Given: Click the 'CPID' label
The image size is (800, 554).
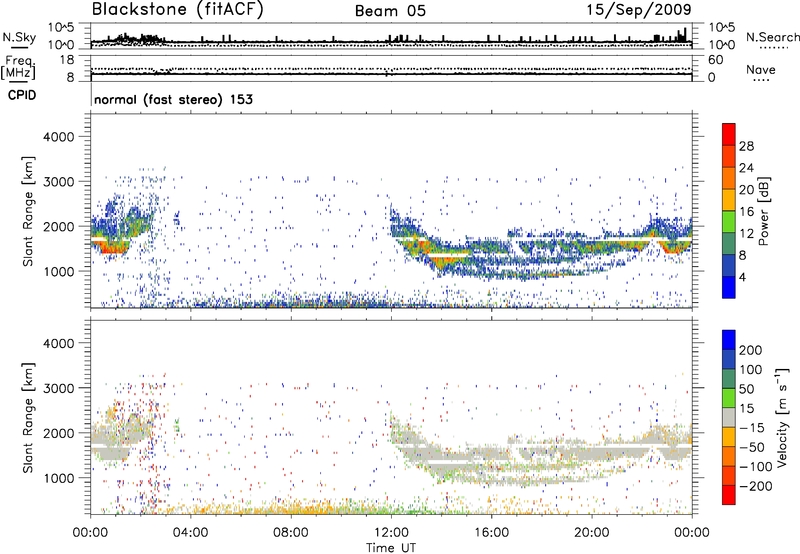Looking at the screenshot, I should tap(22, 95).
